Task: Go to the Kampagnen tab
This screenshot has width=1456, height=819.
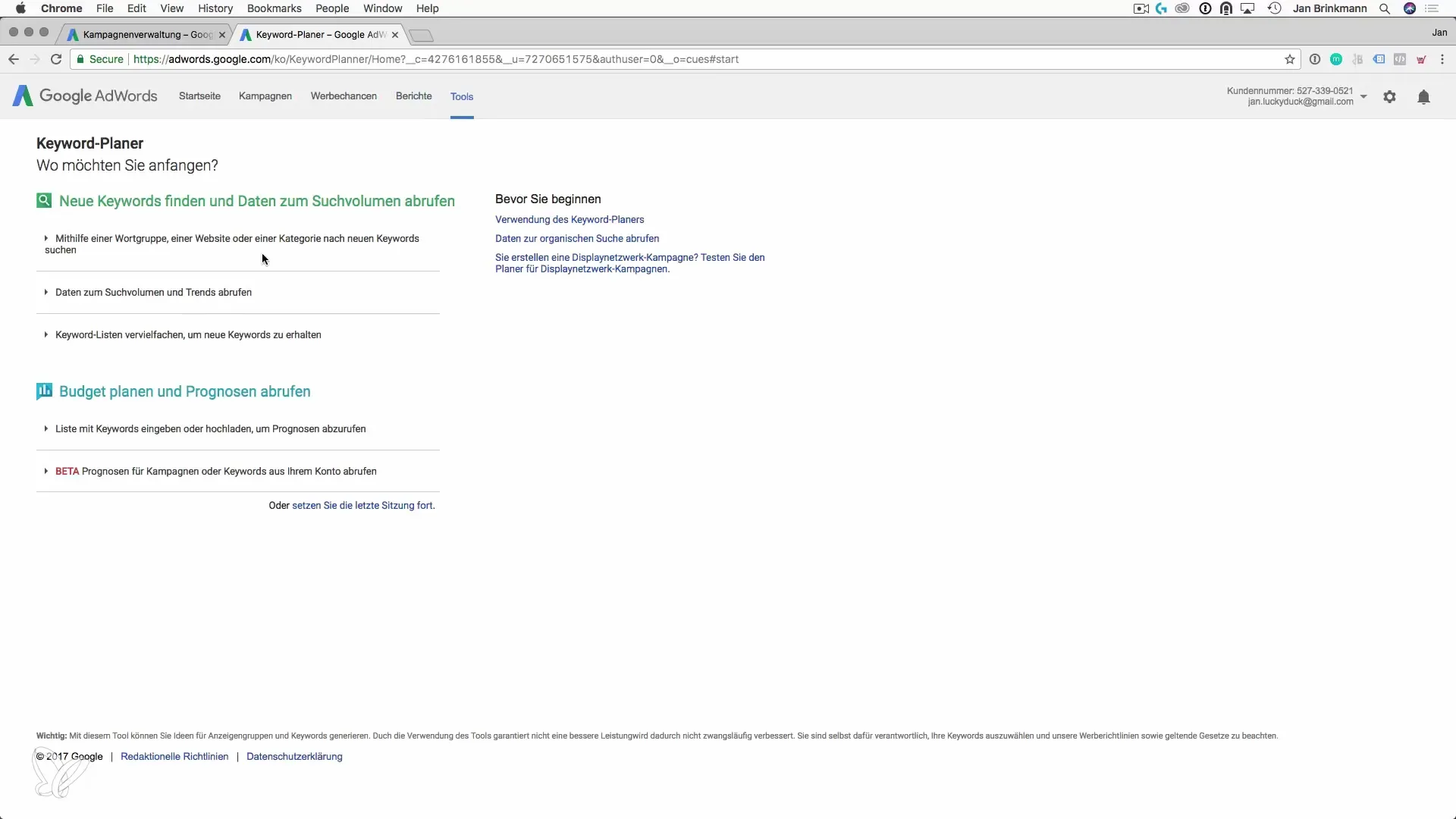Action: tap(265, 96)
